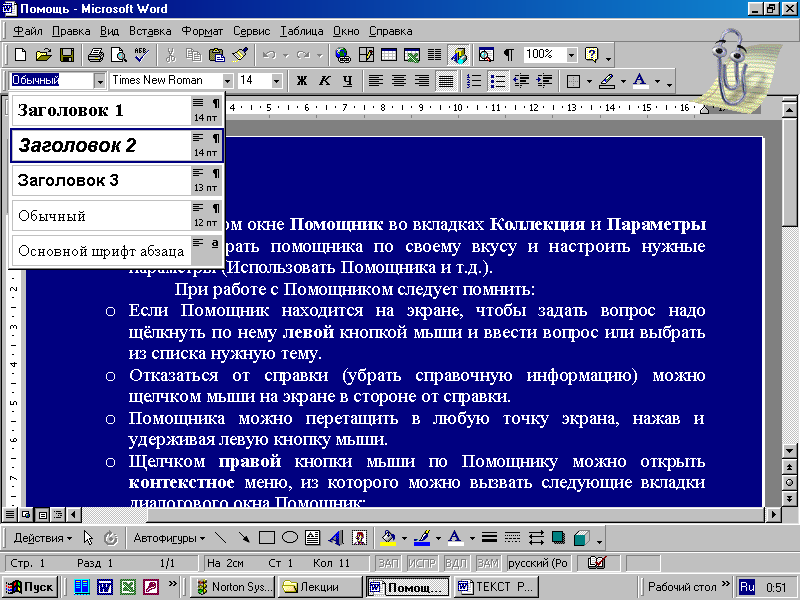This screenshot has width=800, height=600.
Task: Open the Columns button
Action: click(434, 55)
